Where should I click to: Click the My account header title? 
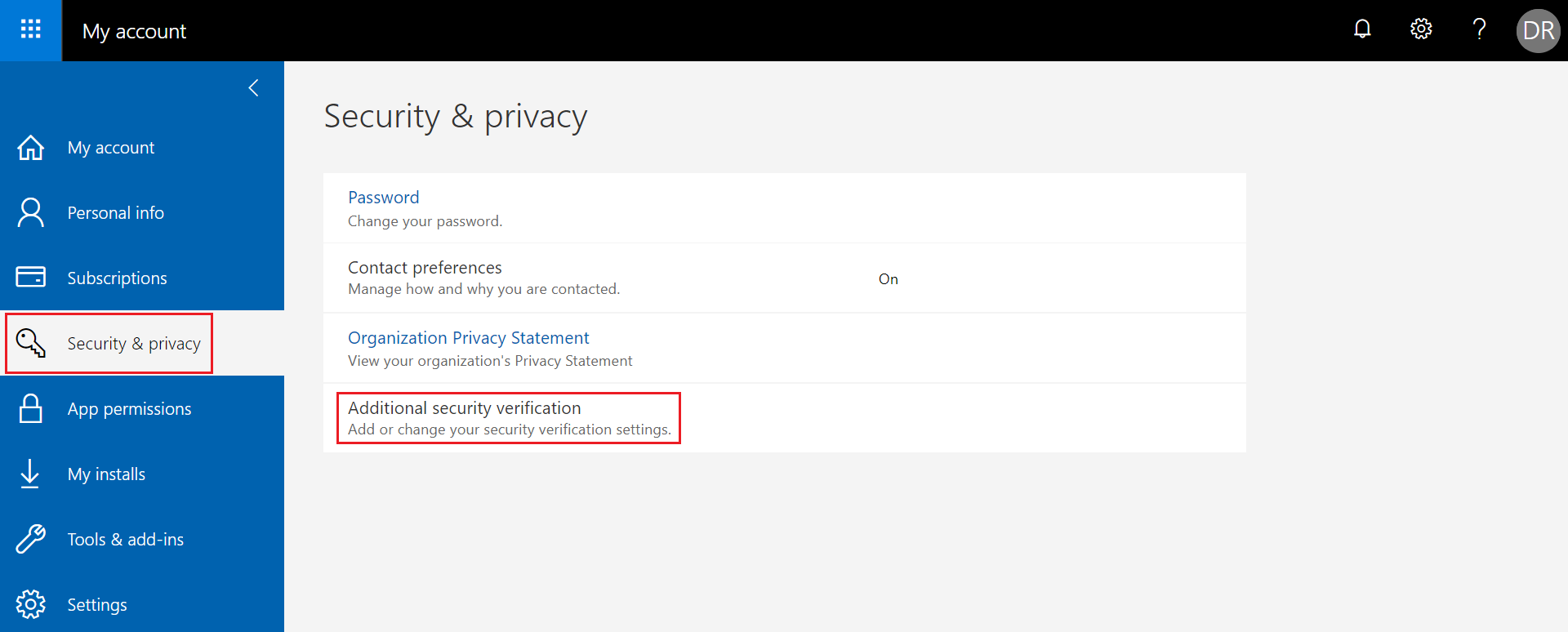tap(134, 31)
